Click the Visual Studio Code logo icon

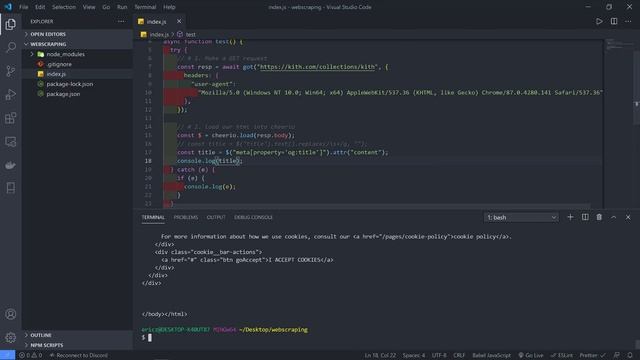pyautogui.click(x=8, y=7)
